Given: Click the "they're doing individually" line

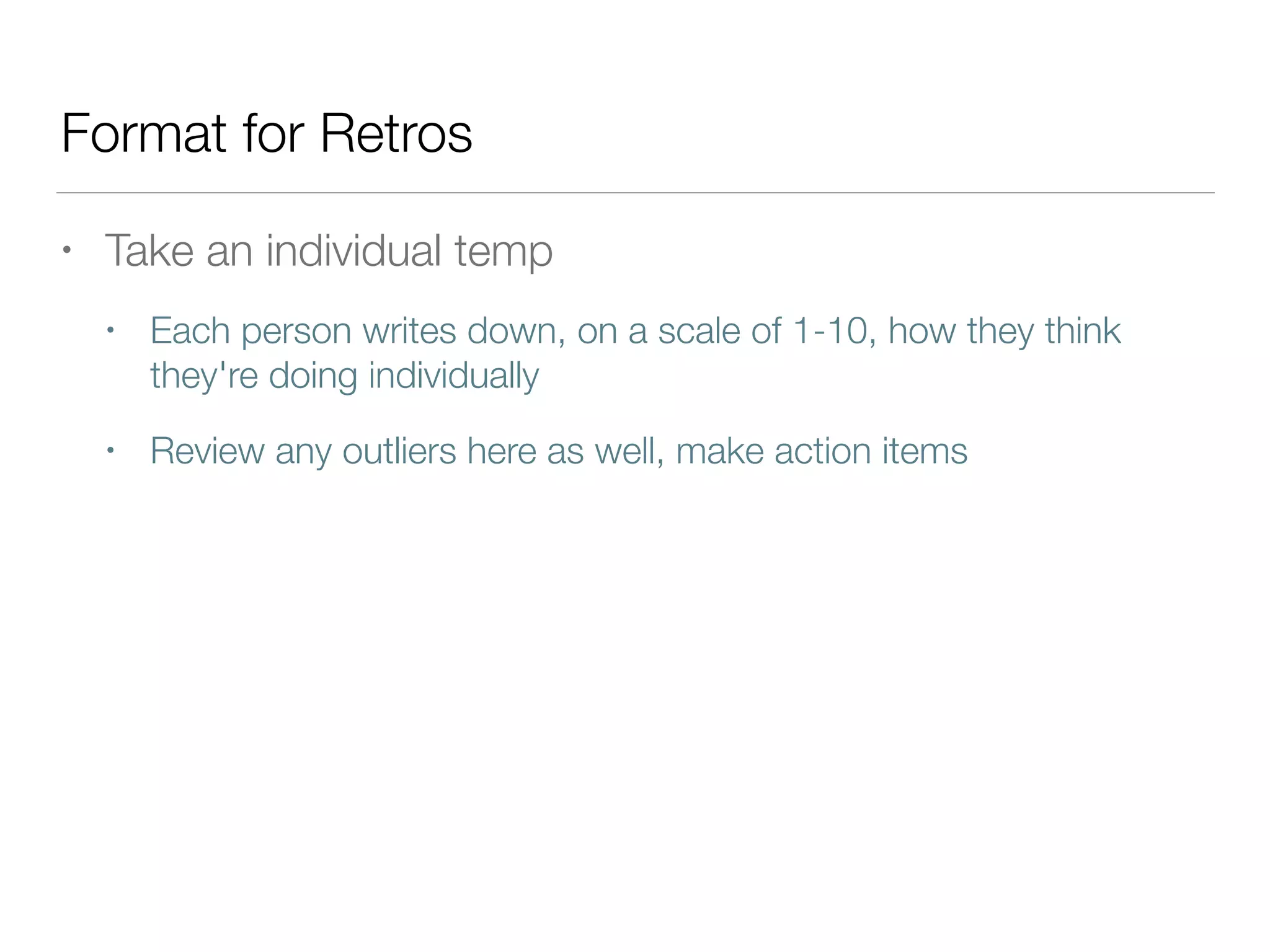Looking at the screenshot, I should point(344,376).
